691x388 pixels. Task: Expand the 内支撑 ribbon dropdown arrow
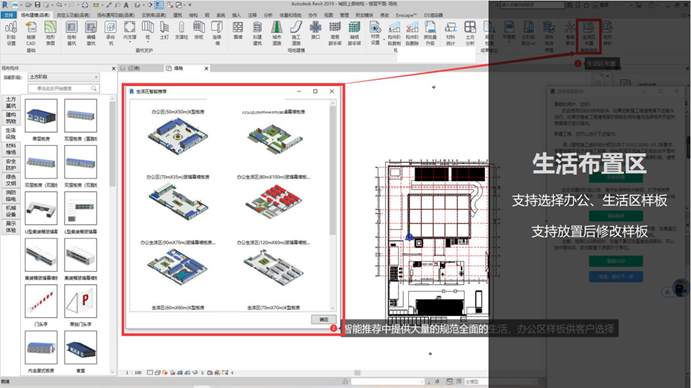click(x=129, y=42)
